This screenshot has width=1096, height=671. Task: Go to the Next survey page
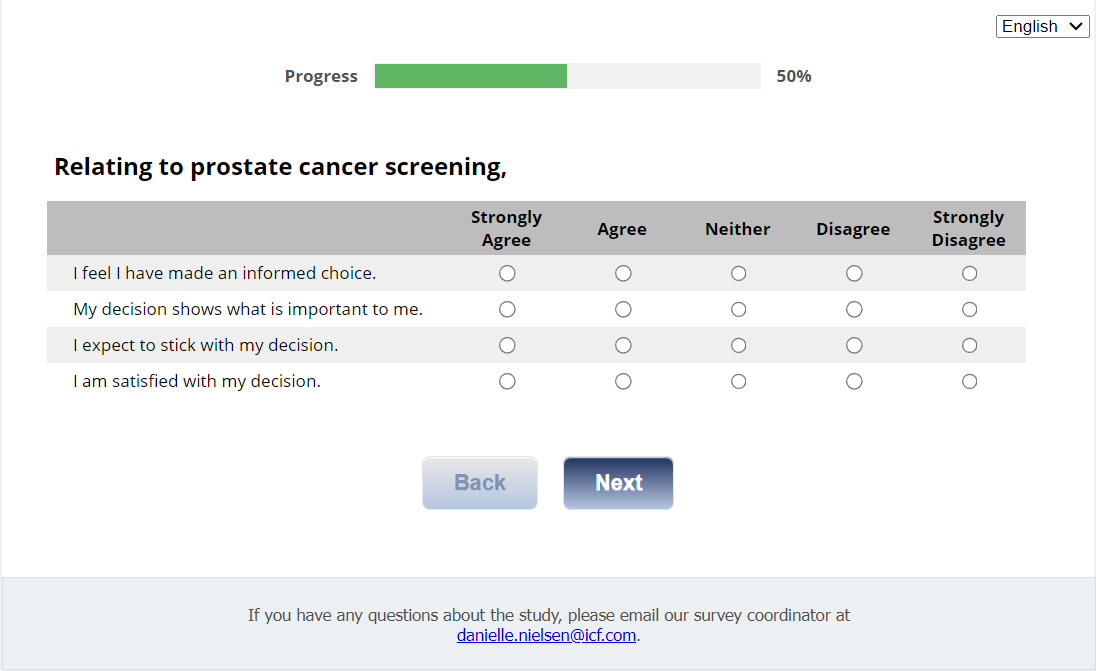pos(618,483)
